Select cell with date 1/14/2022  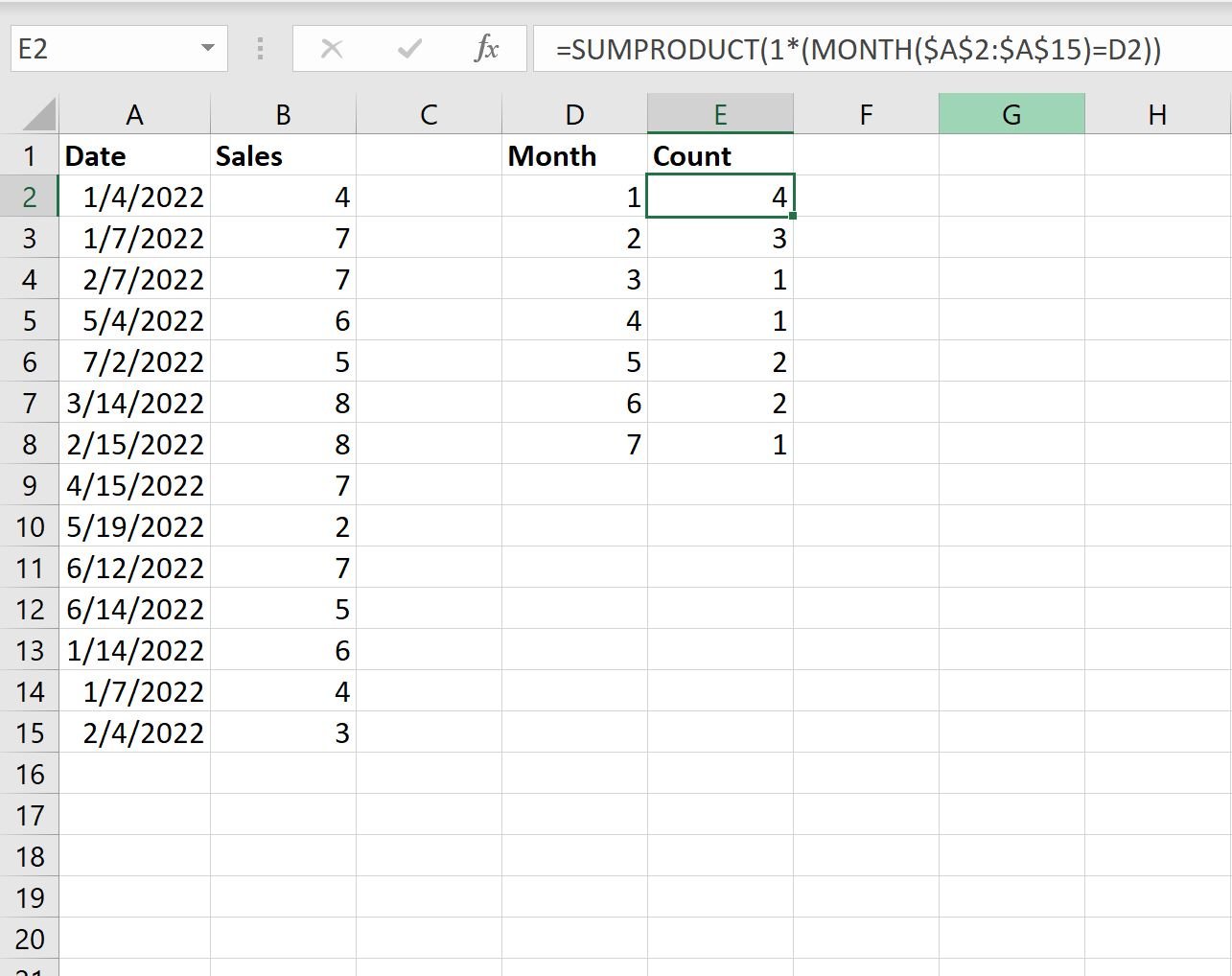pyautogui.click(x=134, y=650)
